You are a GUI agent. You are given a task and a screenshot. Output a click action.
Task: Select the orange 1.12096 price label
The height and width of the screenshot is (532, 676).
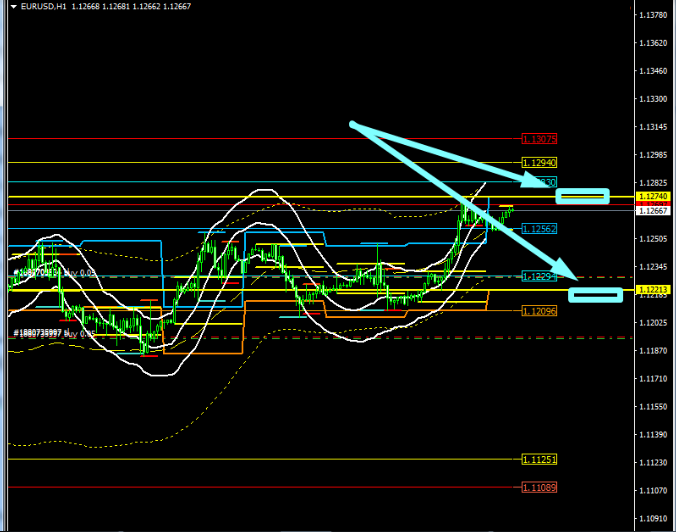coord(539,311)
